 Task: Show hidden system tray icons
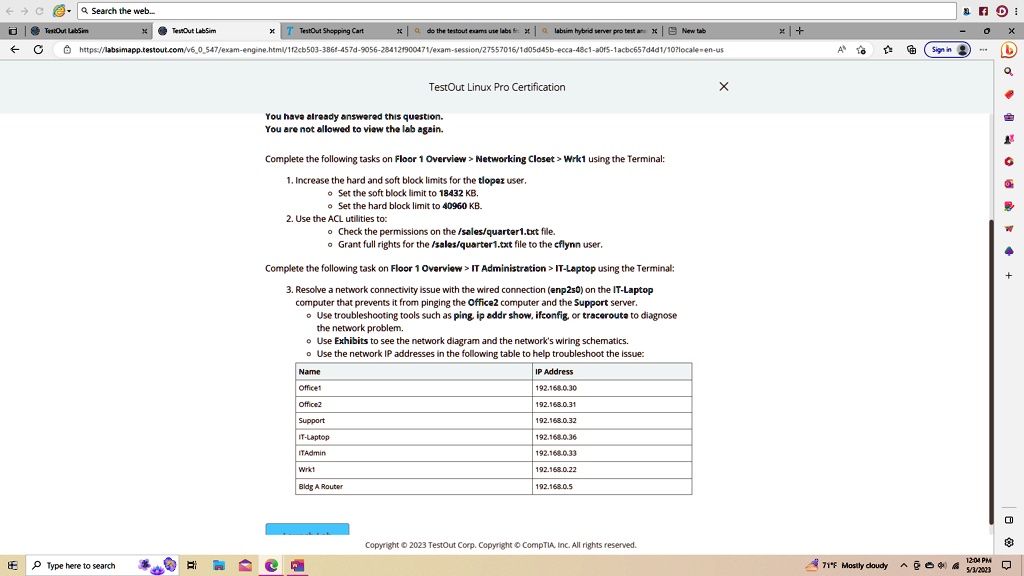pyautogui.click(x=904, y=566)
